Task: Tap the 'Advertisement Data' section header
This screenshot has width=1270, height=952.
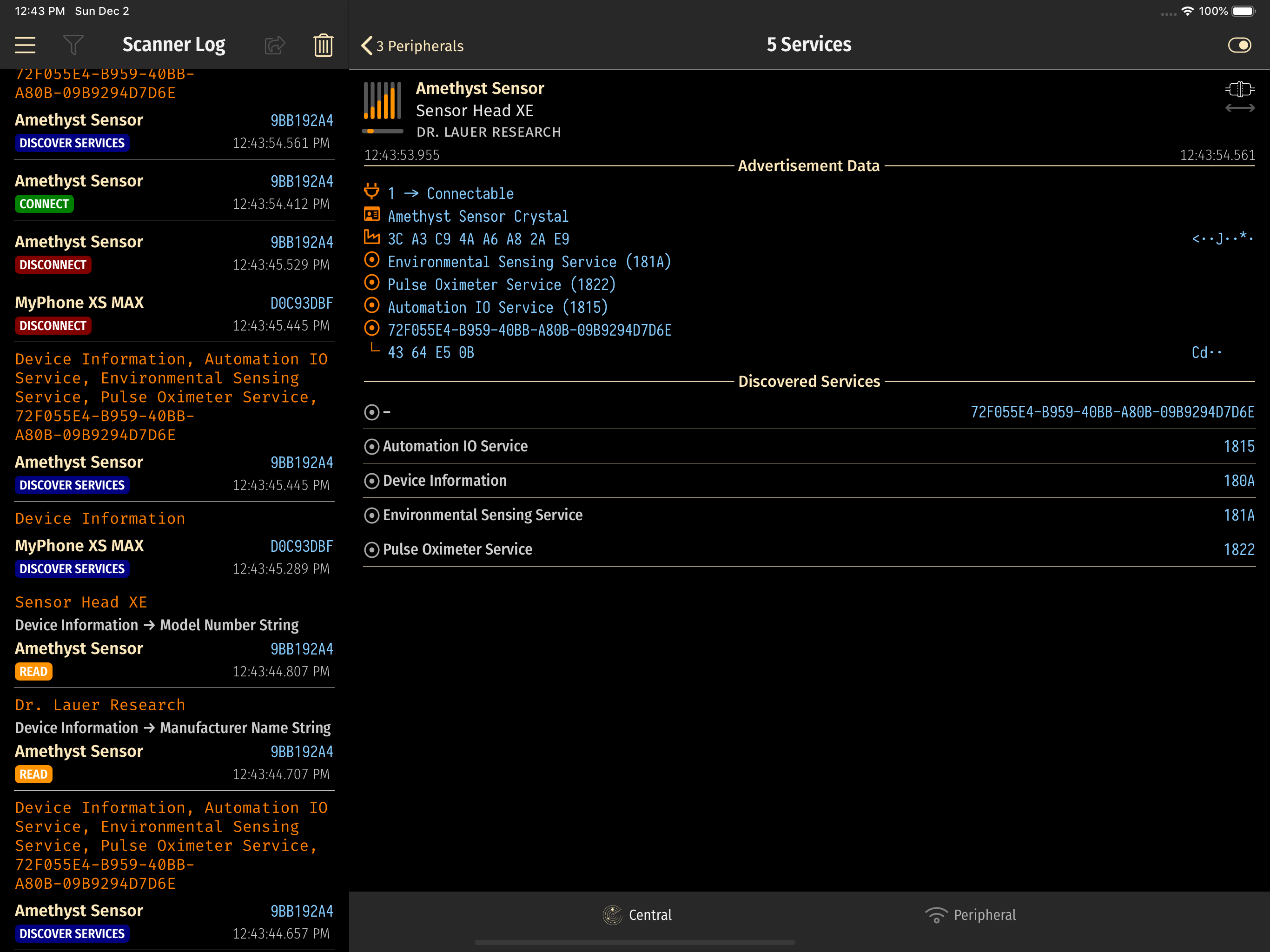Action: (808, 166)
